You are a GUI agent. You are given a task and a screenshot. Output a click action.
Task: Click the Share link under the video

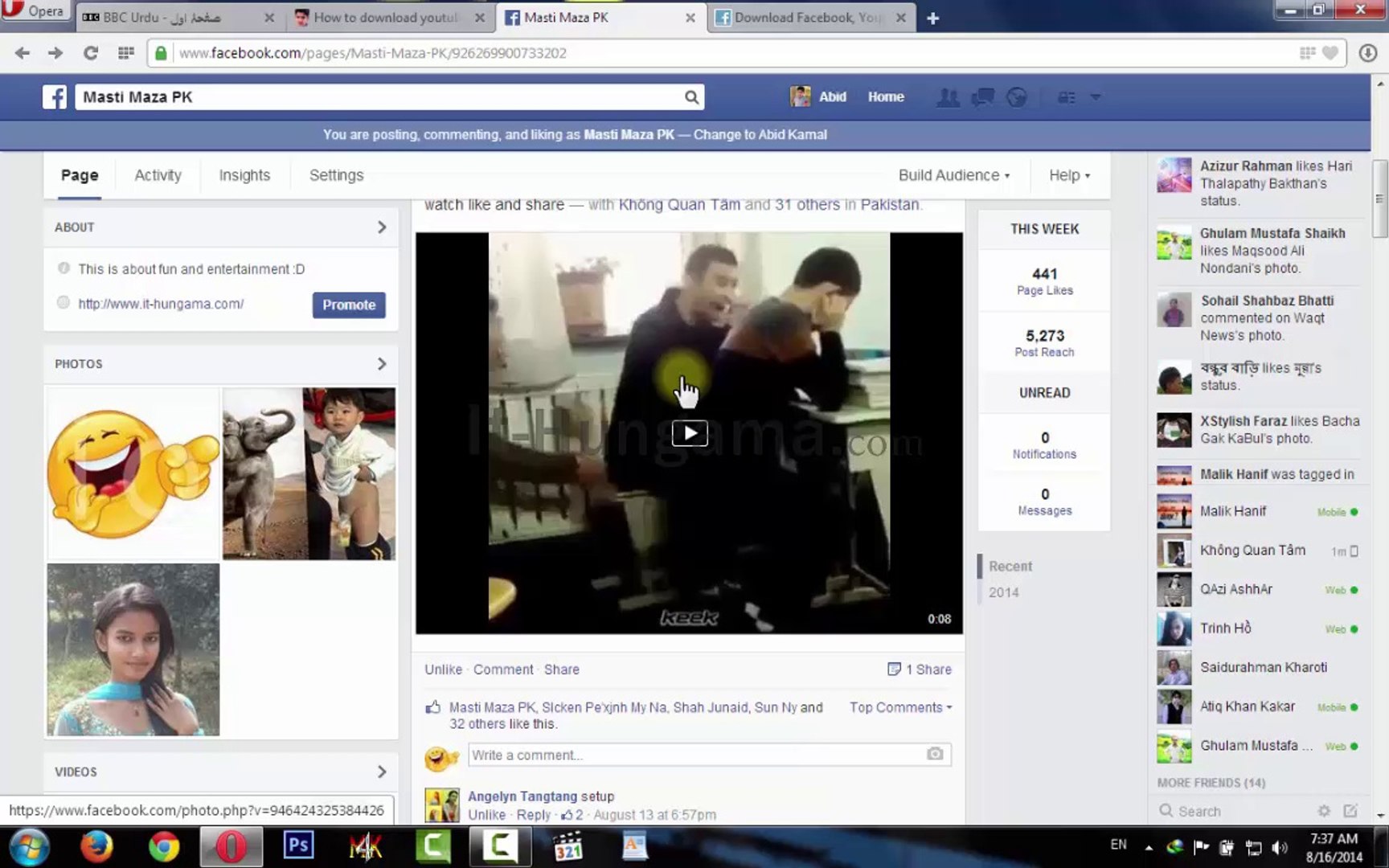[561, 669]
